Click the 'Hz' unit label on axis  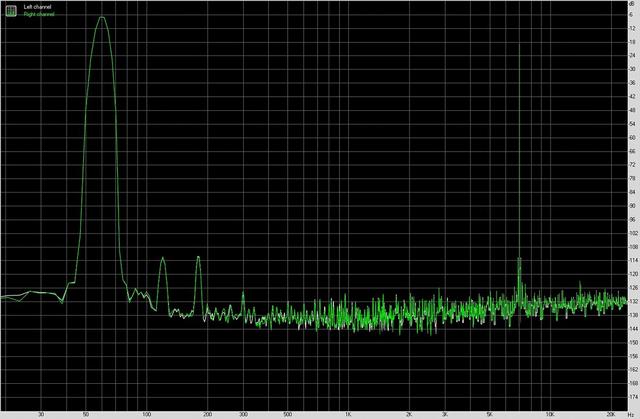(x=631, y=415)
